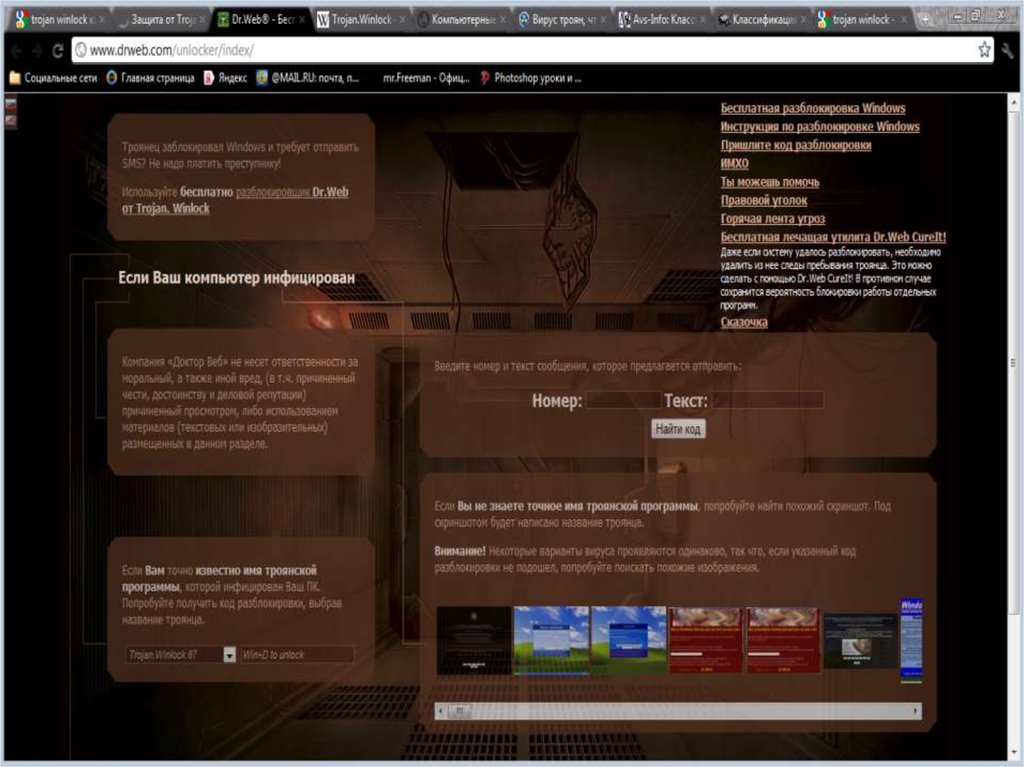
Task: Go back to the previous page
Action: [16, 51]
